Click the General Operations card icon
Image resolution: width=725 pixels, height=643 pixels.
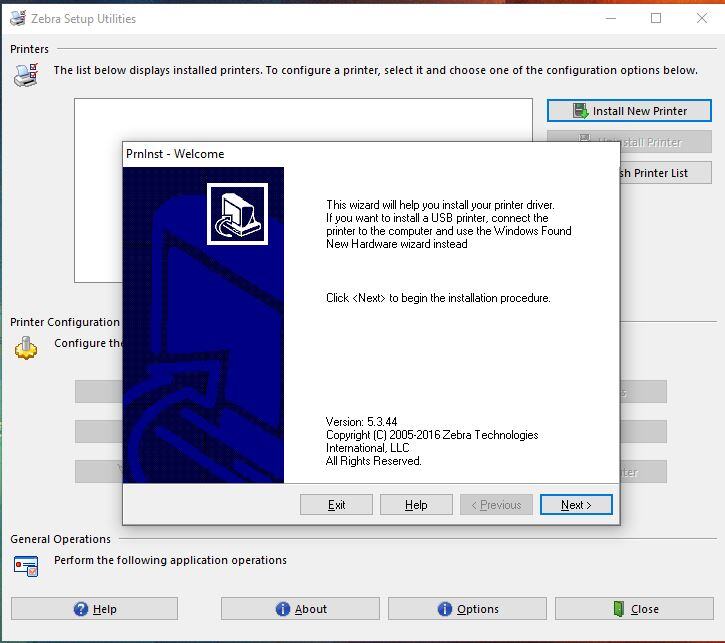pos(26,566)
